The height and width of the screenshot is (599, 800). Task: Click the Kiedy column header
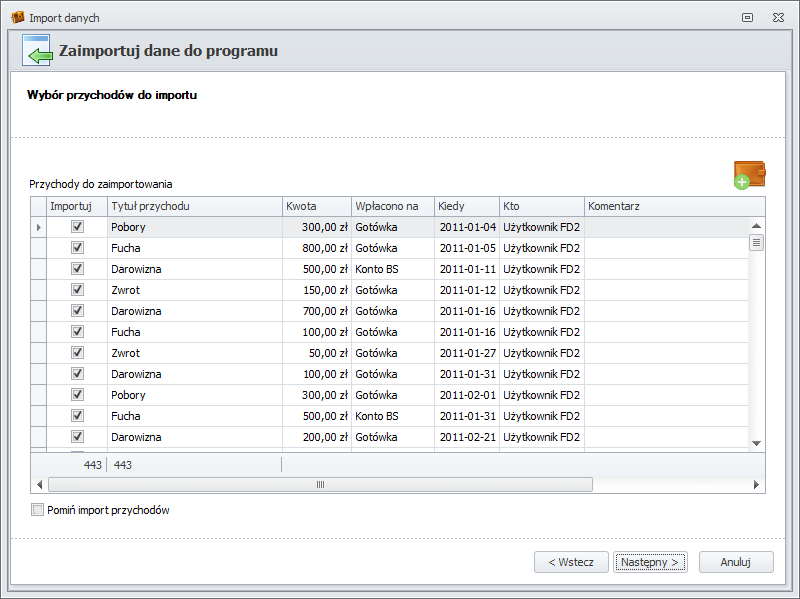[x=466, y=206]
